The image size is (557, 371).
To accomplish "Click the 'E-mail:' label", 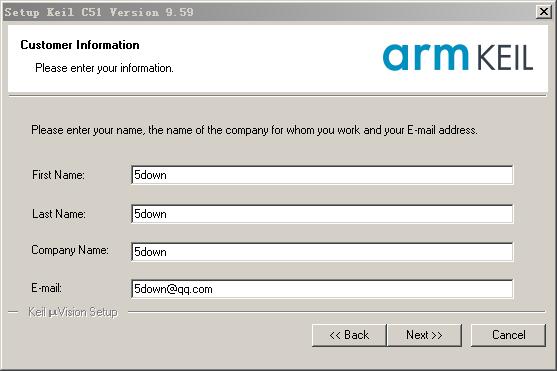I will point(47,288).
